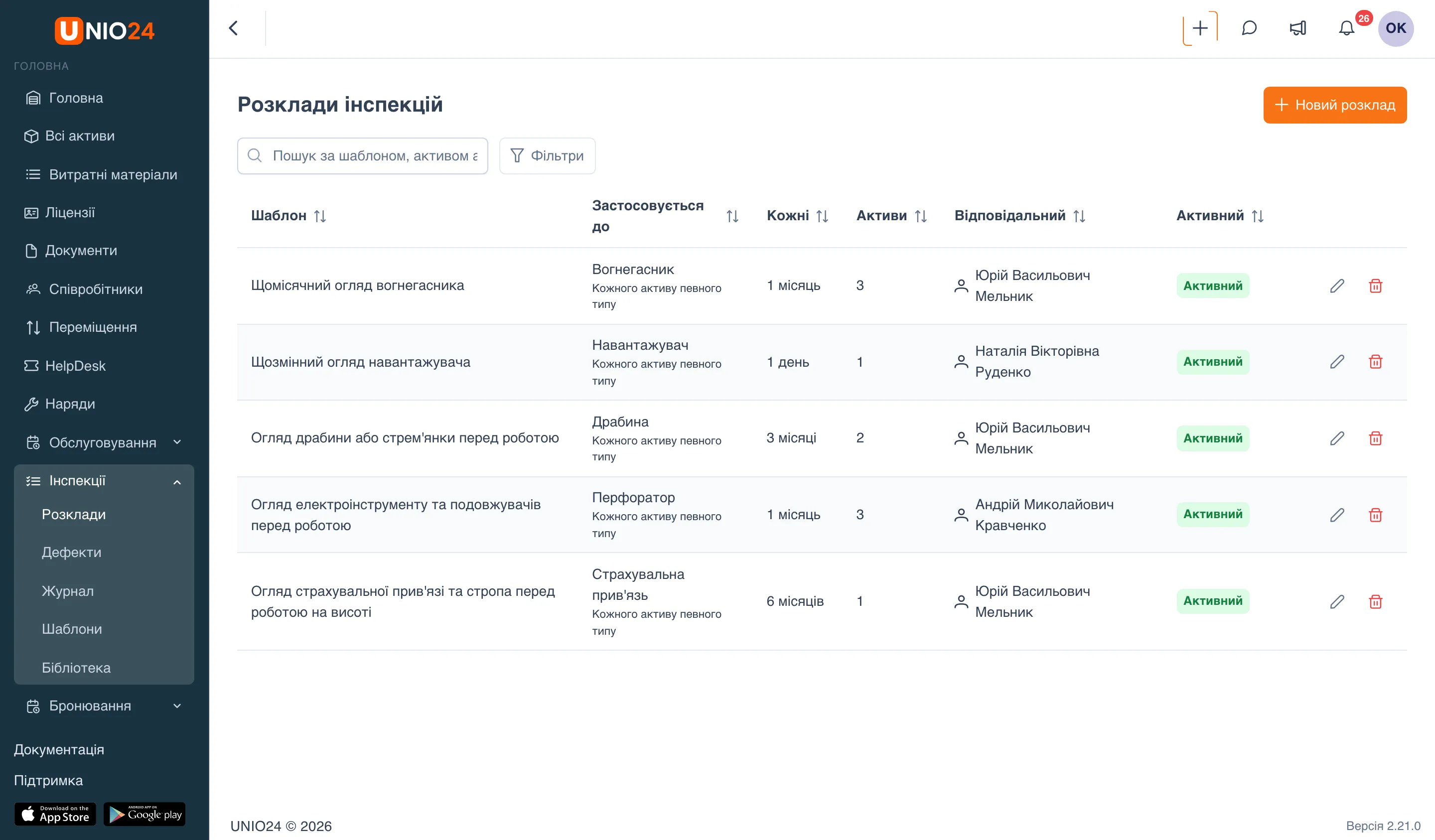
Task: Click the UNIO24 logo
Action: [104, 31]
